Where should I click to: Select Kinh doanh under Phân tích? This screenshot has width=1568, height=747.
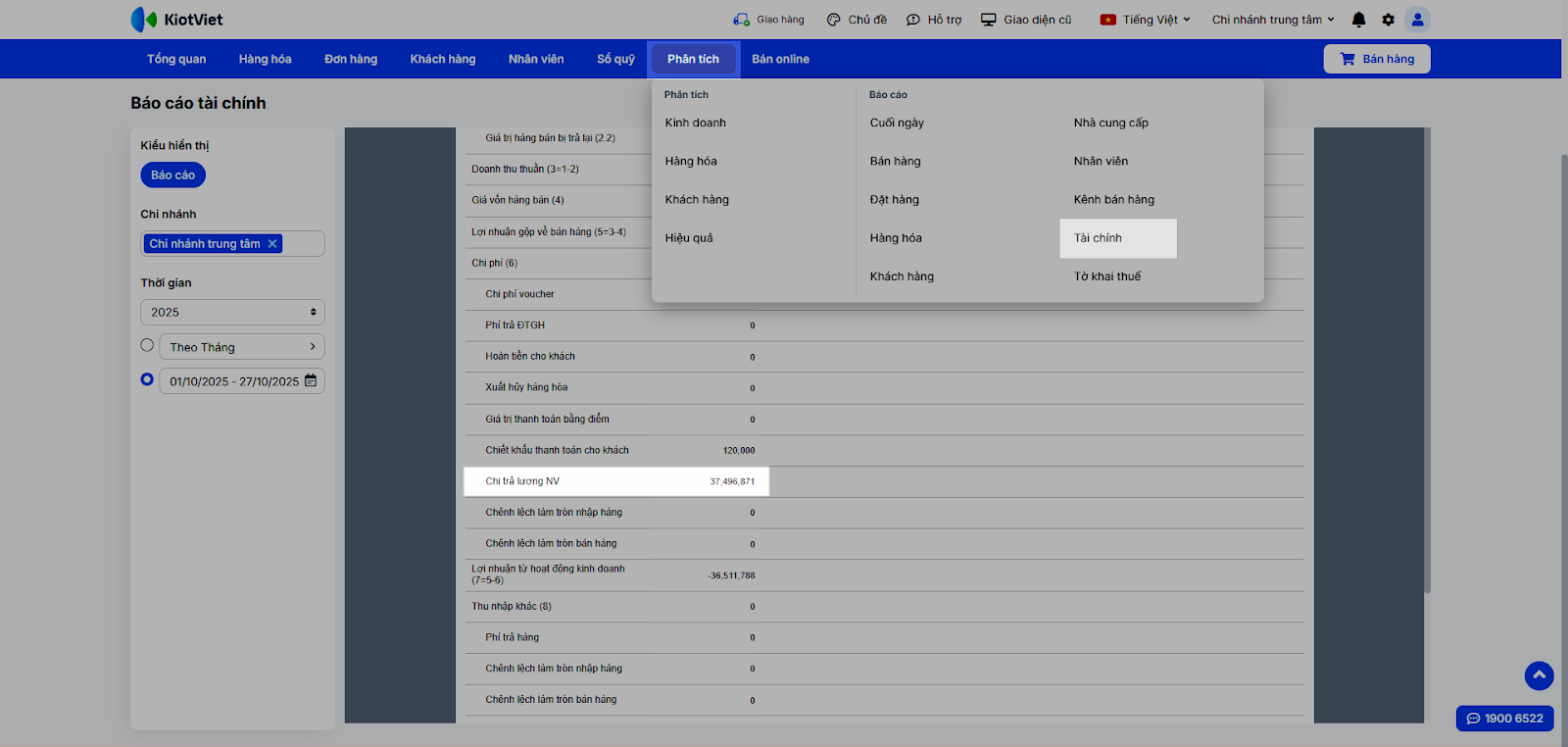coord(696,123)
